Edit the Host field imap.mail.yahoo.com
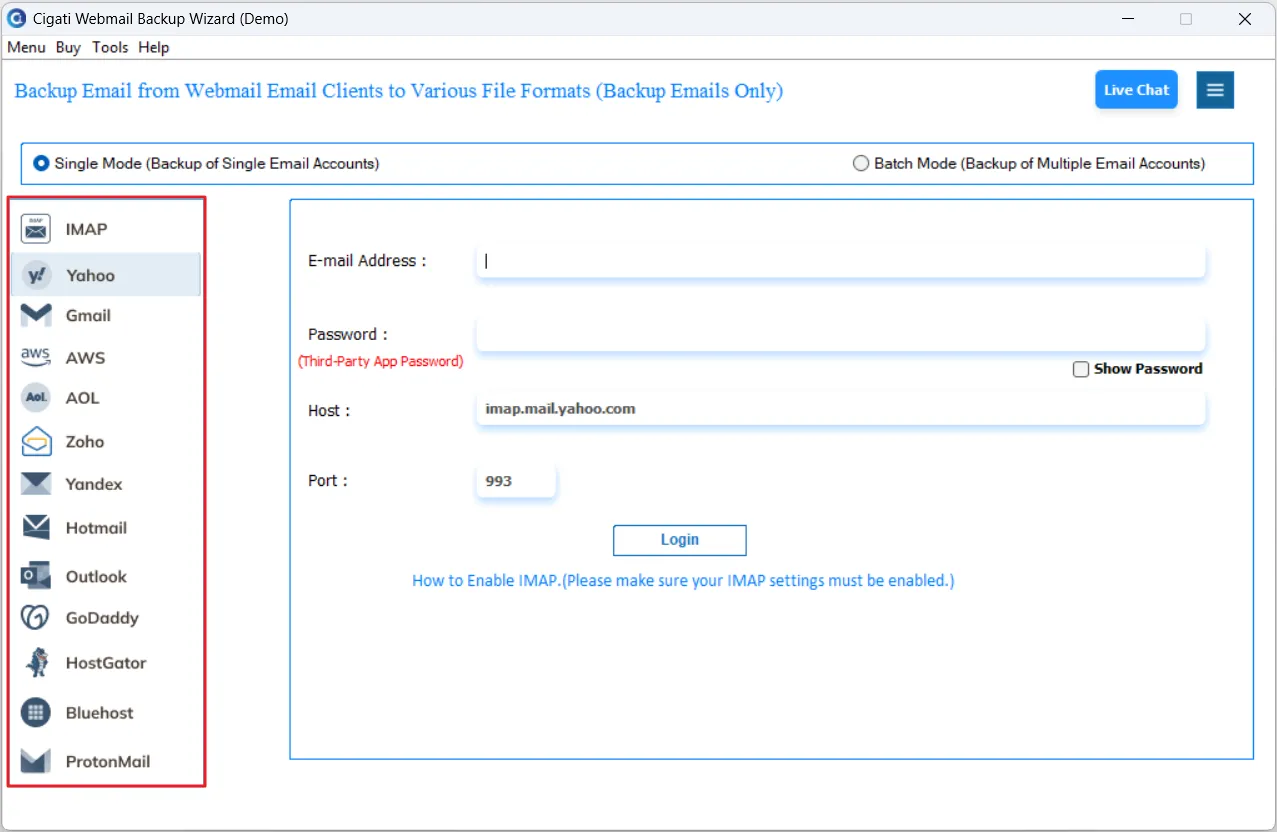The width and height of the screenshot is (1277, 832). pyautogui.click(x=840, y=409)
